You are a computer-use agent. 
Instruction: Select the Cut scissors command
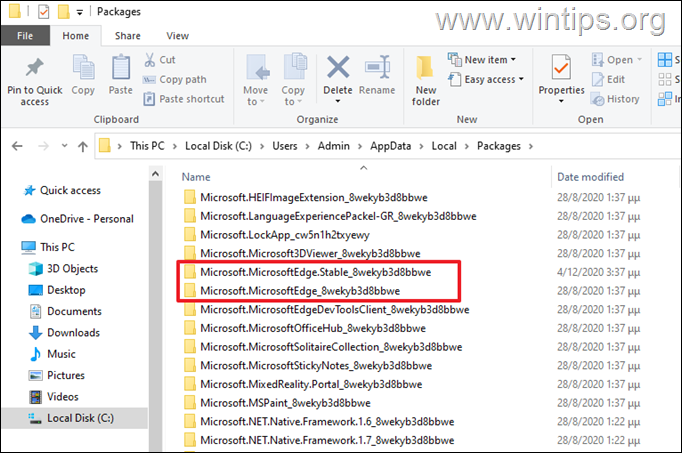coord(159,60)
